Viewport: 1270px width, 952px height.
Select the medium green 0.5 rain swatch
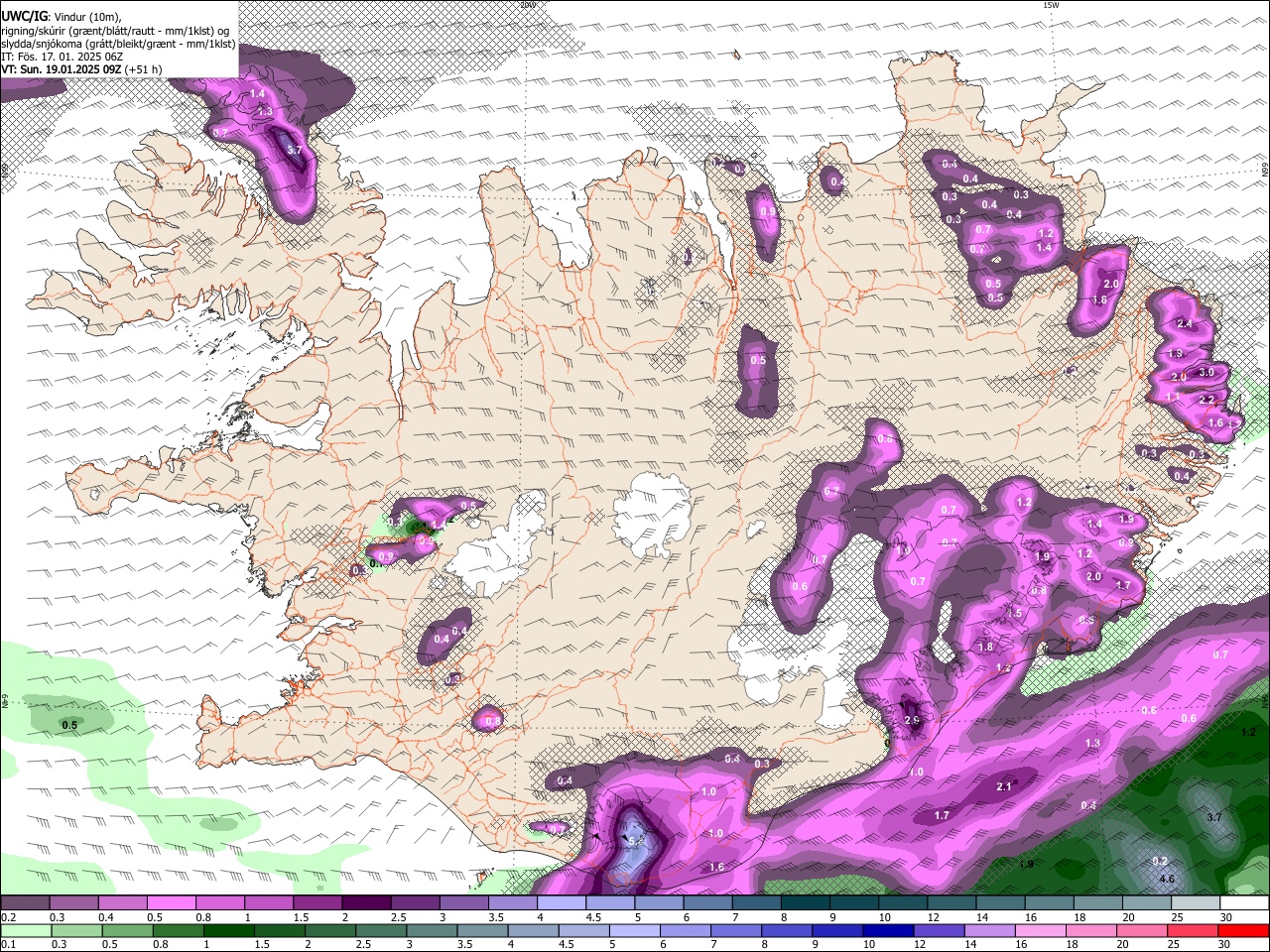coord(127,930)
